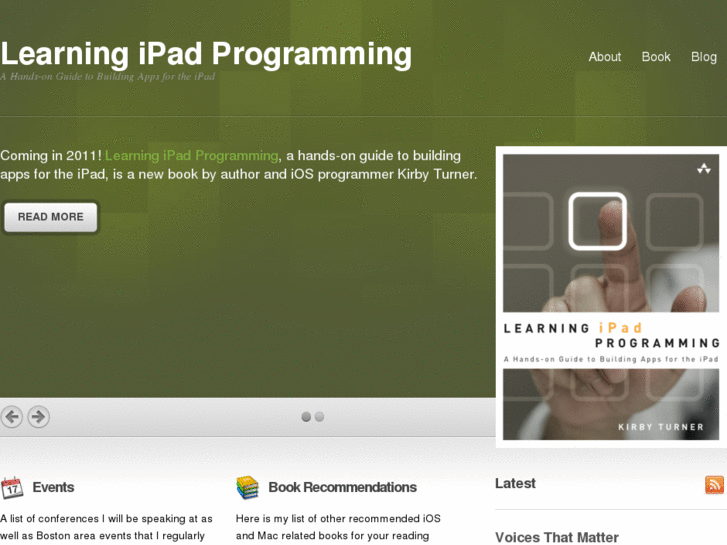The height and width of the screenshot is (545, 727).
Task: Open the Voices That Matter post
Action: 557,537
